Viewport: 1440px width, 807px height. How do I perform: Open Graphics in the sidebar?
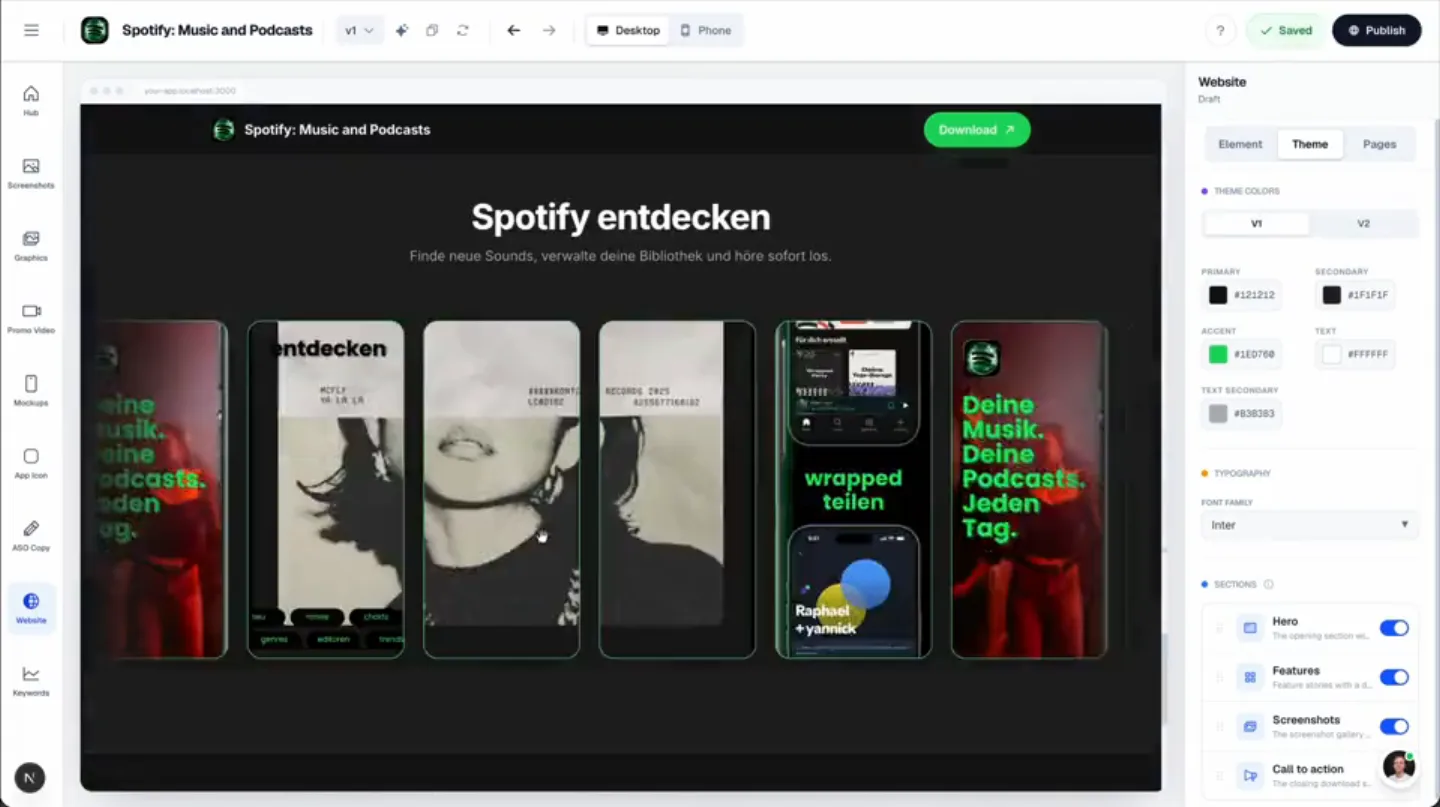31,245
